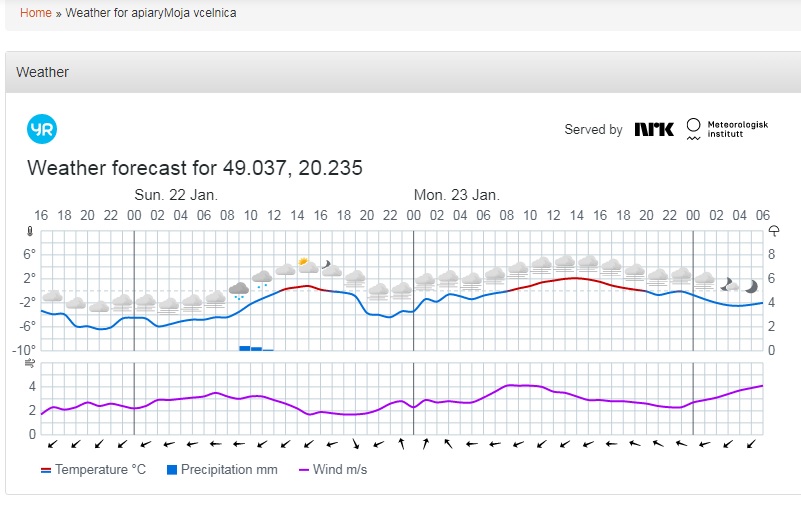This screenshot has width=801, height=506.
Task: Click the Temperature °C legend entry
Action: 93,469
